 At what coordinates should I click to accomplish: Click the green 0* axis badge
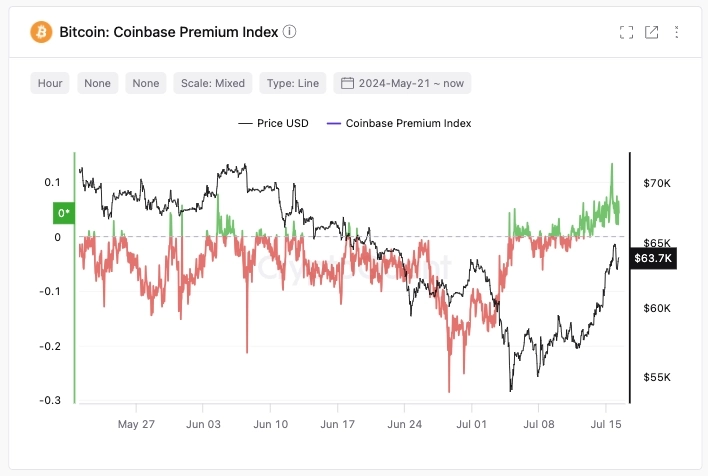pyautogui.click(x=63, y=213)
